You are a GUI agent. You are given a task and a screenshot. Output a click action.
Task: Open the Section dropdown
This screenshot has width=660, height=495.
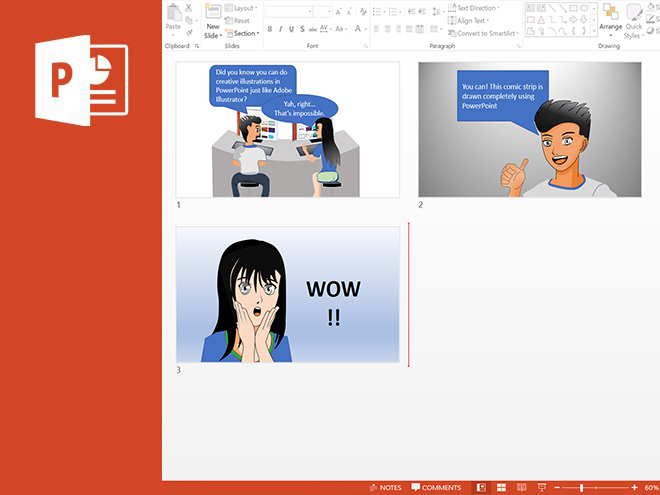243,33
